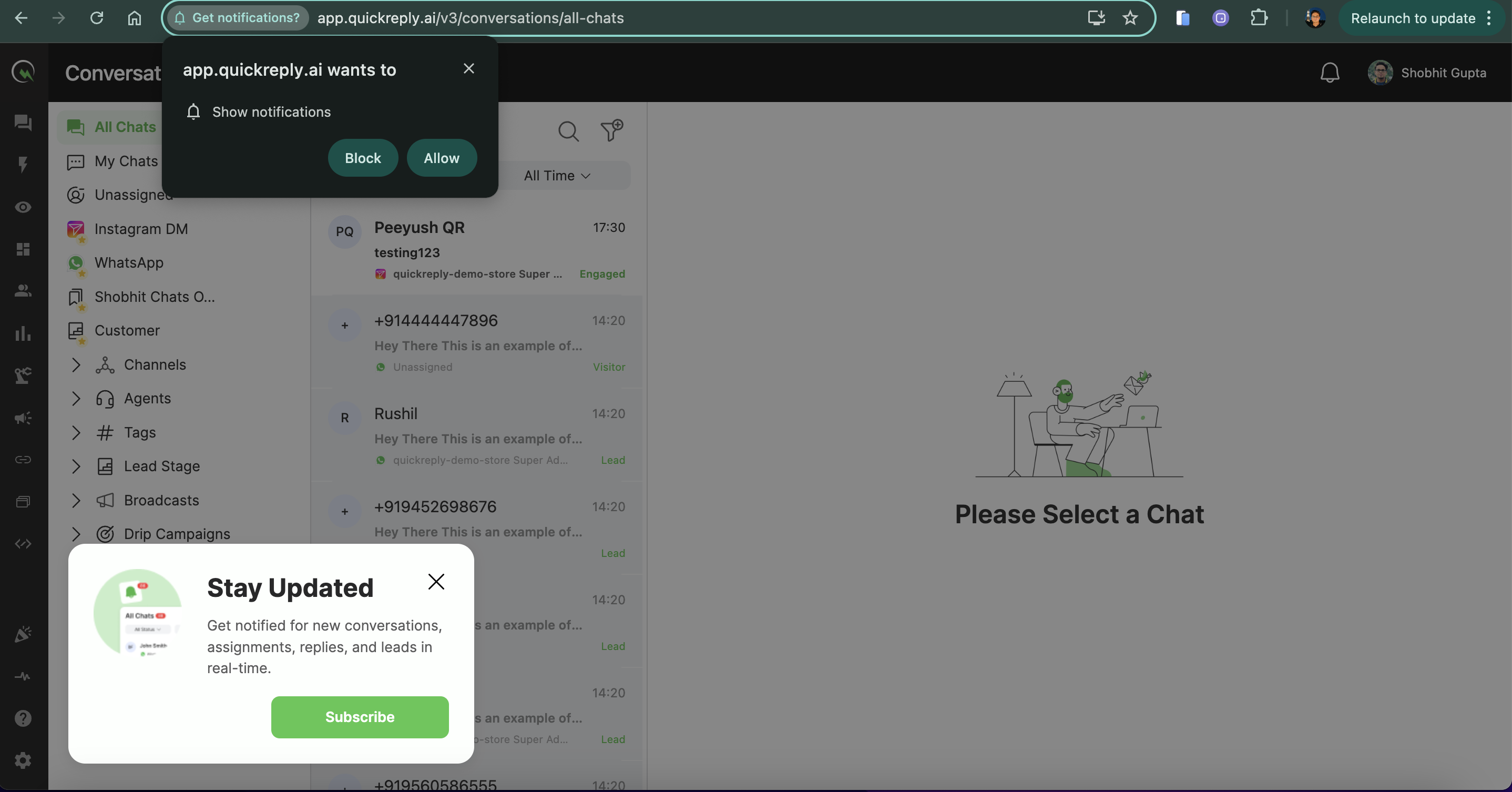Click the code brackets icon in left rail
This screenshot has width=1512, height=792.
[23, 544]
